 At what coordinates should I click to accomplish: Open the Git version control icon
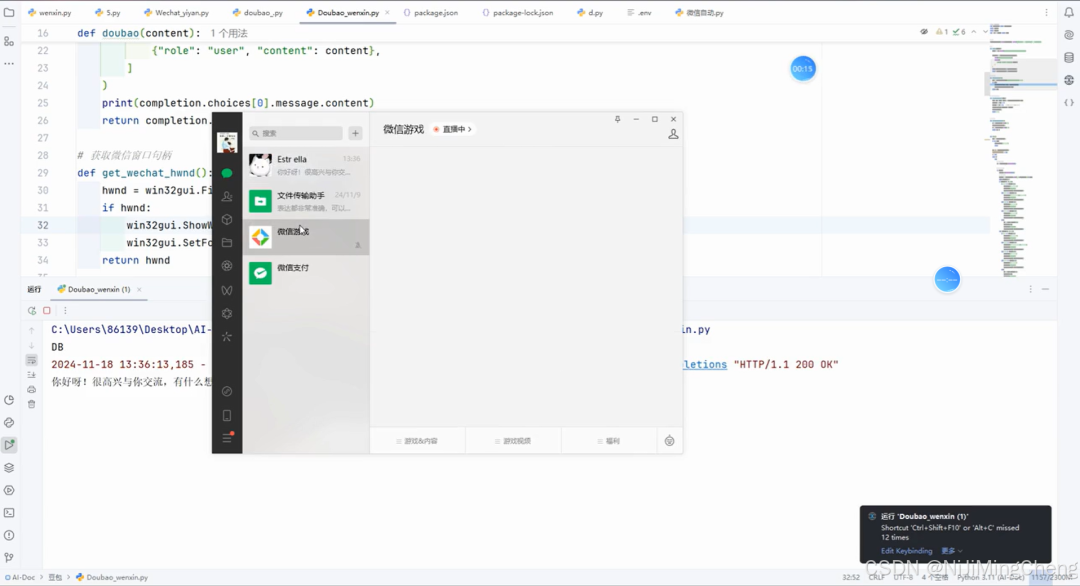pos(9,557)
